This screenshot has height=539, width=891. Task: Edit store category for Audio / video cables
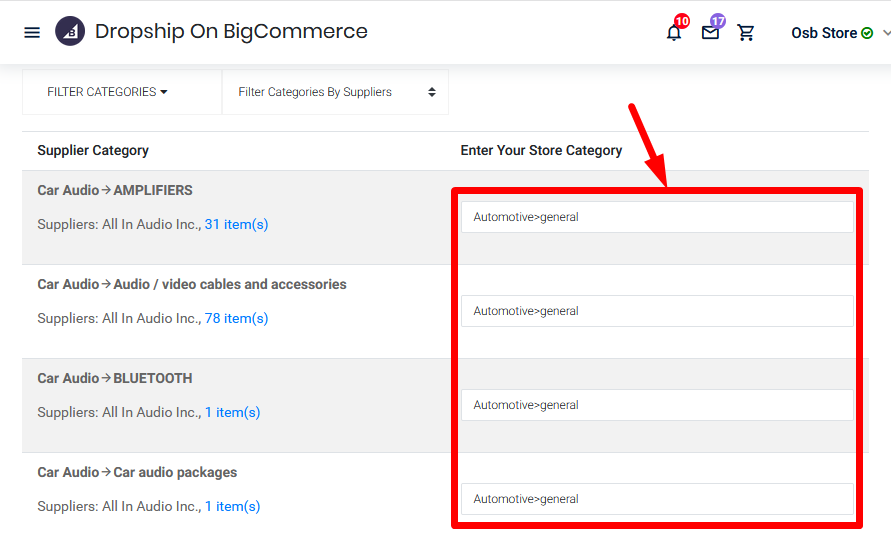(657, 311)
